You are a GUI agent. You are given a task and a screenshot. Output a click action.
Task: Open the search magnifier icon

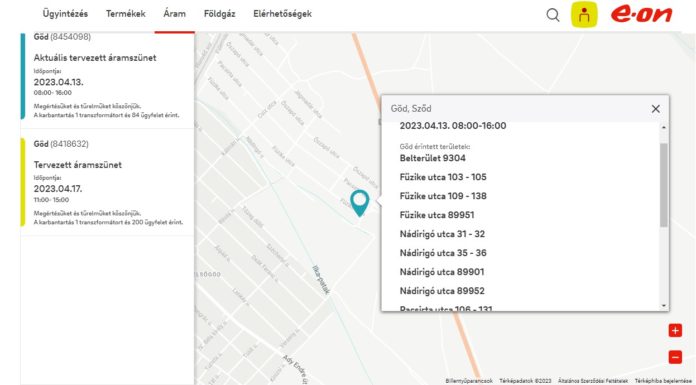[553, 15]
